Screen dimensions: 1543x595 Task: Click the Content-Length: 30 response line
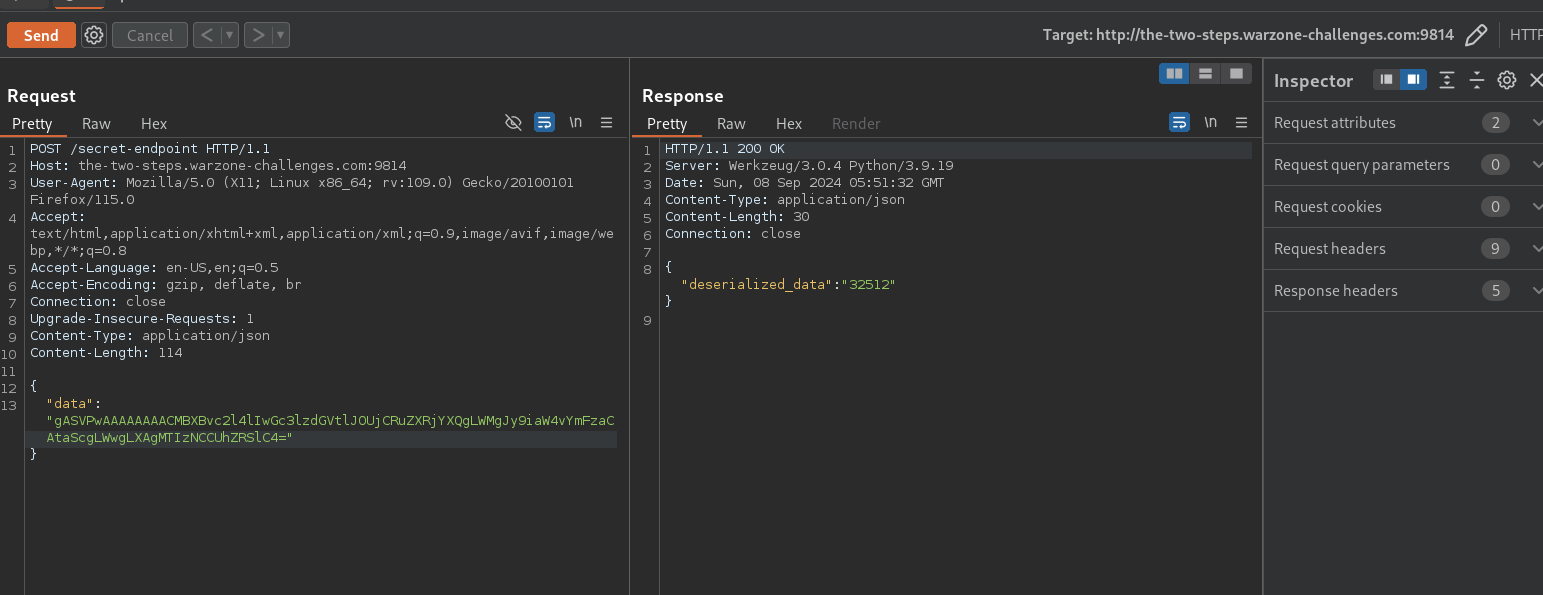point(737,217)
